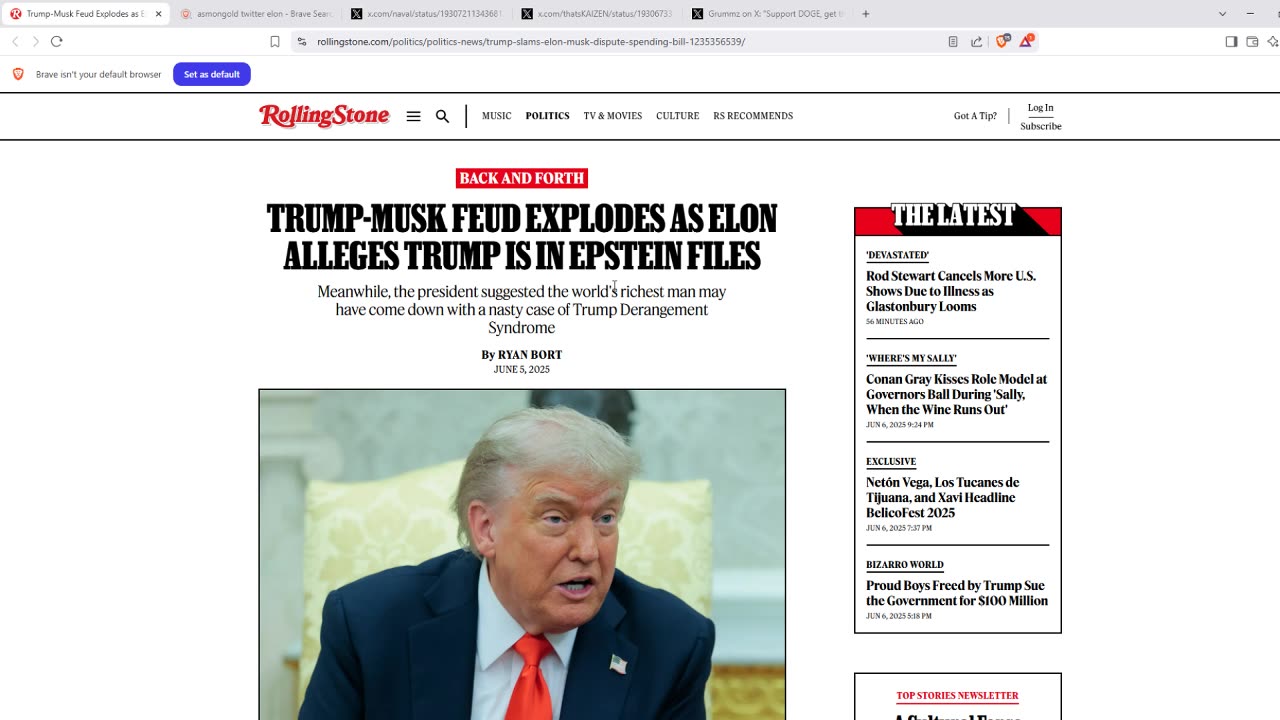1280x720 pixels.
Task: Click the '56 MINUTES AGO' timestamp
Action: pos(895,322)
